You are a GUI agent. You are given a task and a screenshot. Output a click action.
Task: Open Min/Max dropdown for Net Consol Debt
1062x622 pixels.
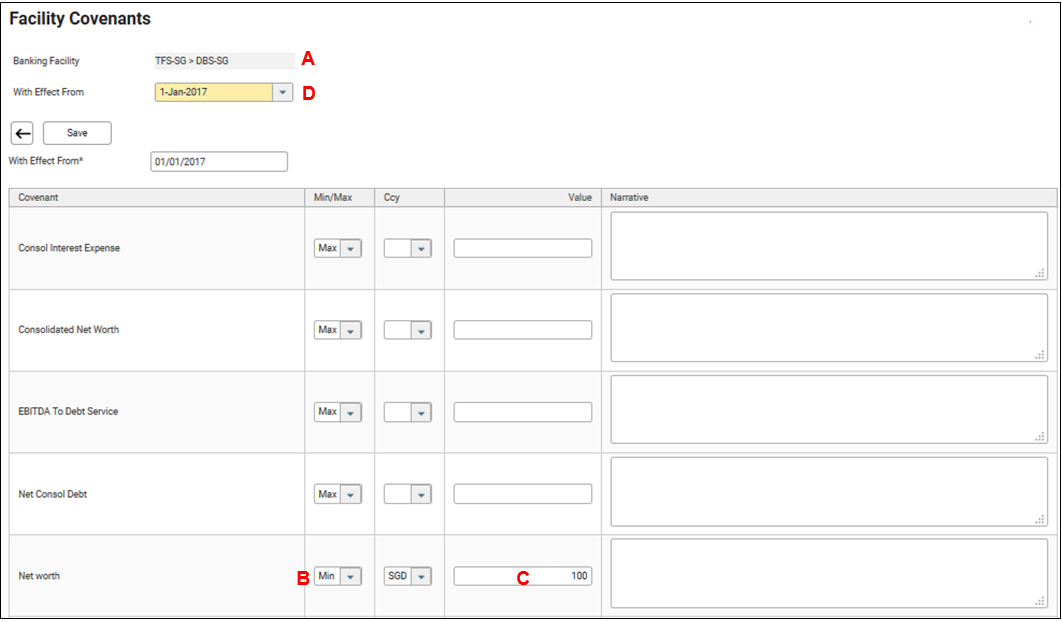click(x=338, y=494)
